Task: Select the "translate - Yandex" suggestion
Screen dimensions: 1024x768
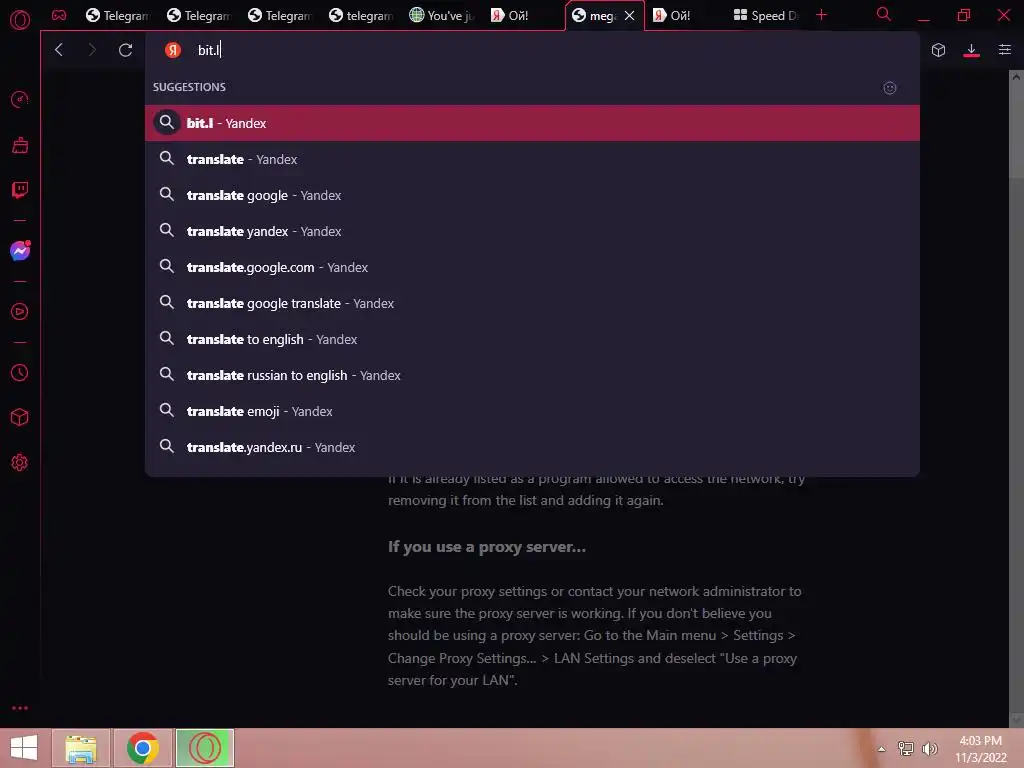Action: pos(532,159)
